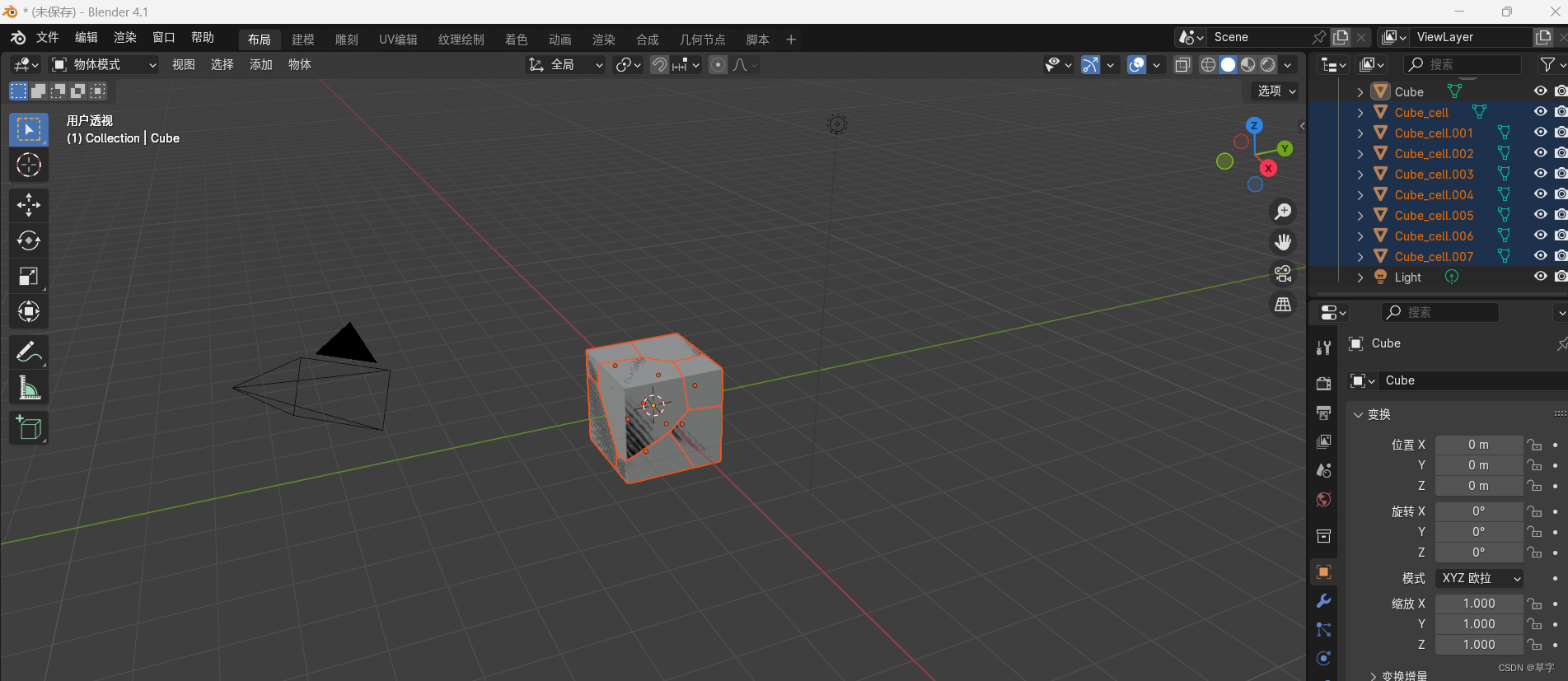
Task: Open the viewport Add menu
Action: coord(261,64)
